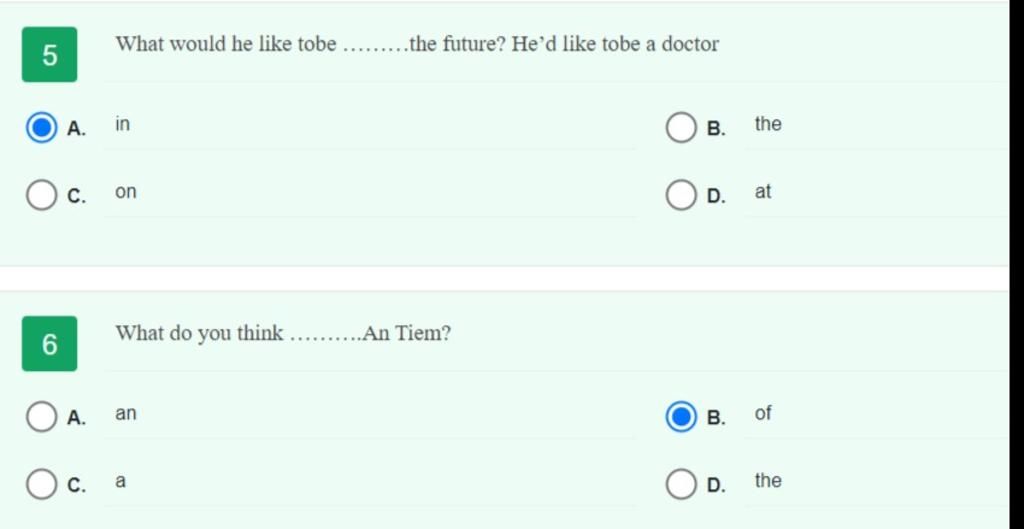Select radio button C 'on' in question 5
Viewport: 1024px width, 529px height.
point(41,195)
